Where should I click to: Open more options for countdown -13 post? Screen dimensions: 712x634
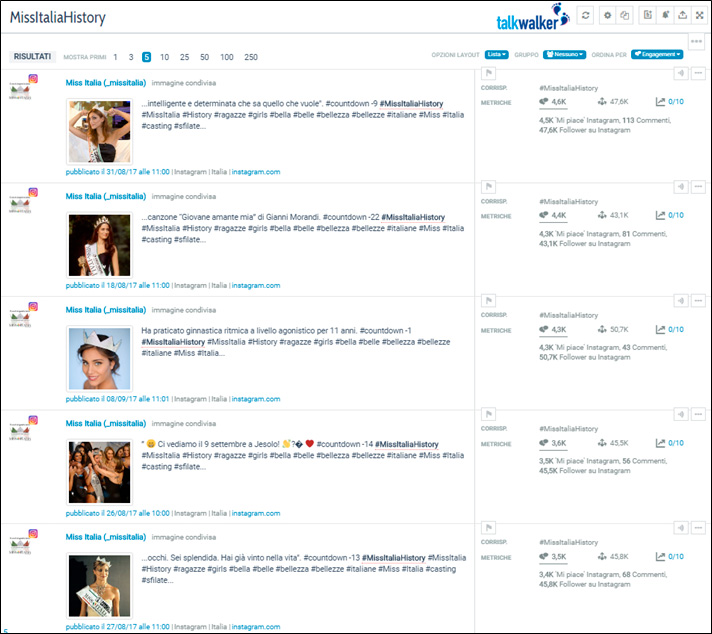(x=698, y=527)
